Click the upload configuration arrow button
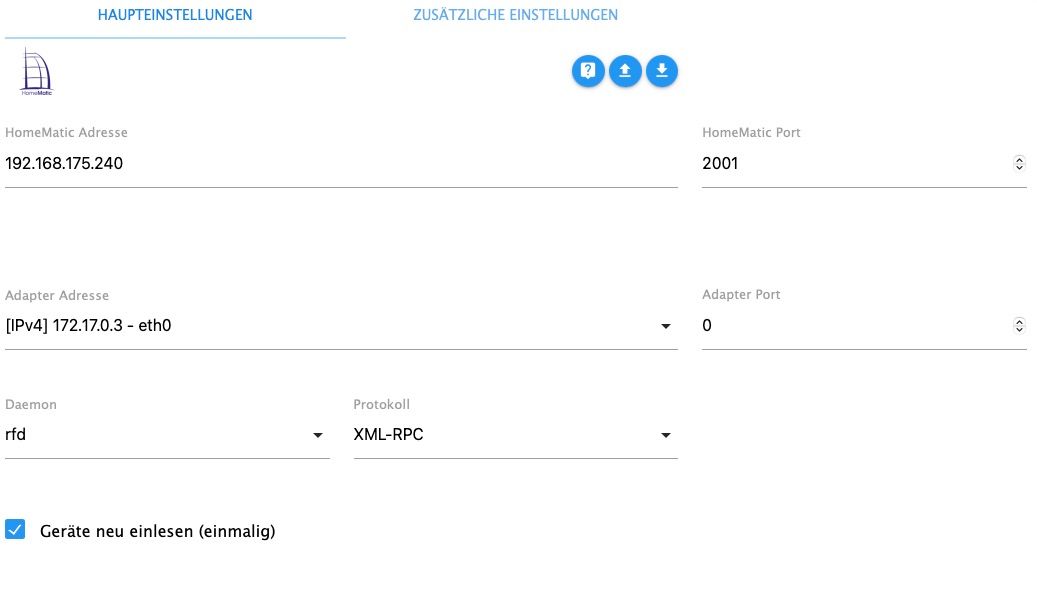The width and height of the screenshot is (1037, 610). 625,71
